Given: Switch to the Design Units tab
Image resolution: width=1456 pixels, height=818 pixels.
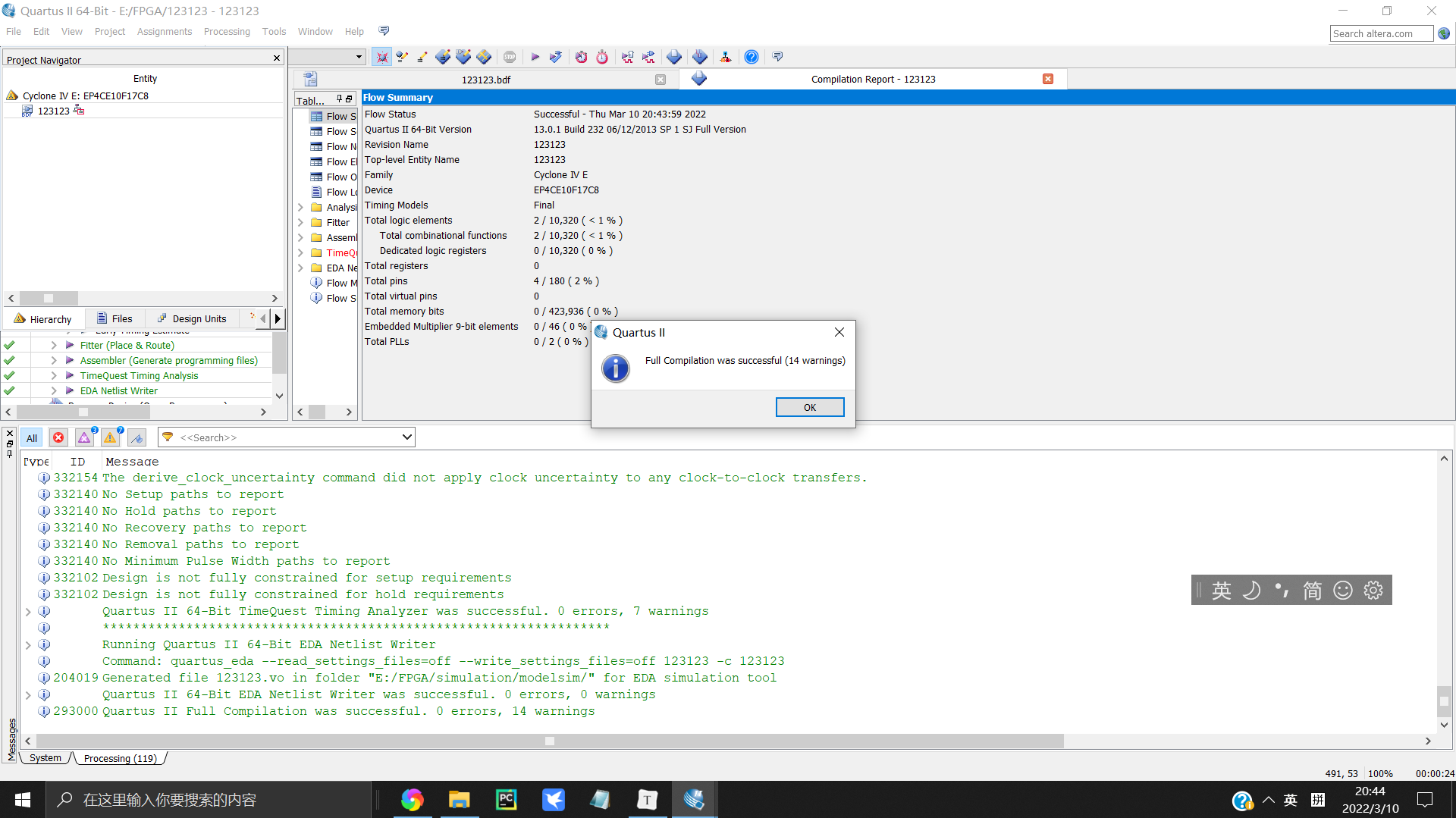Looking at the screenshot, I should (191, 318).
